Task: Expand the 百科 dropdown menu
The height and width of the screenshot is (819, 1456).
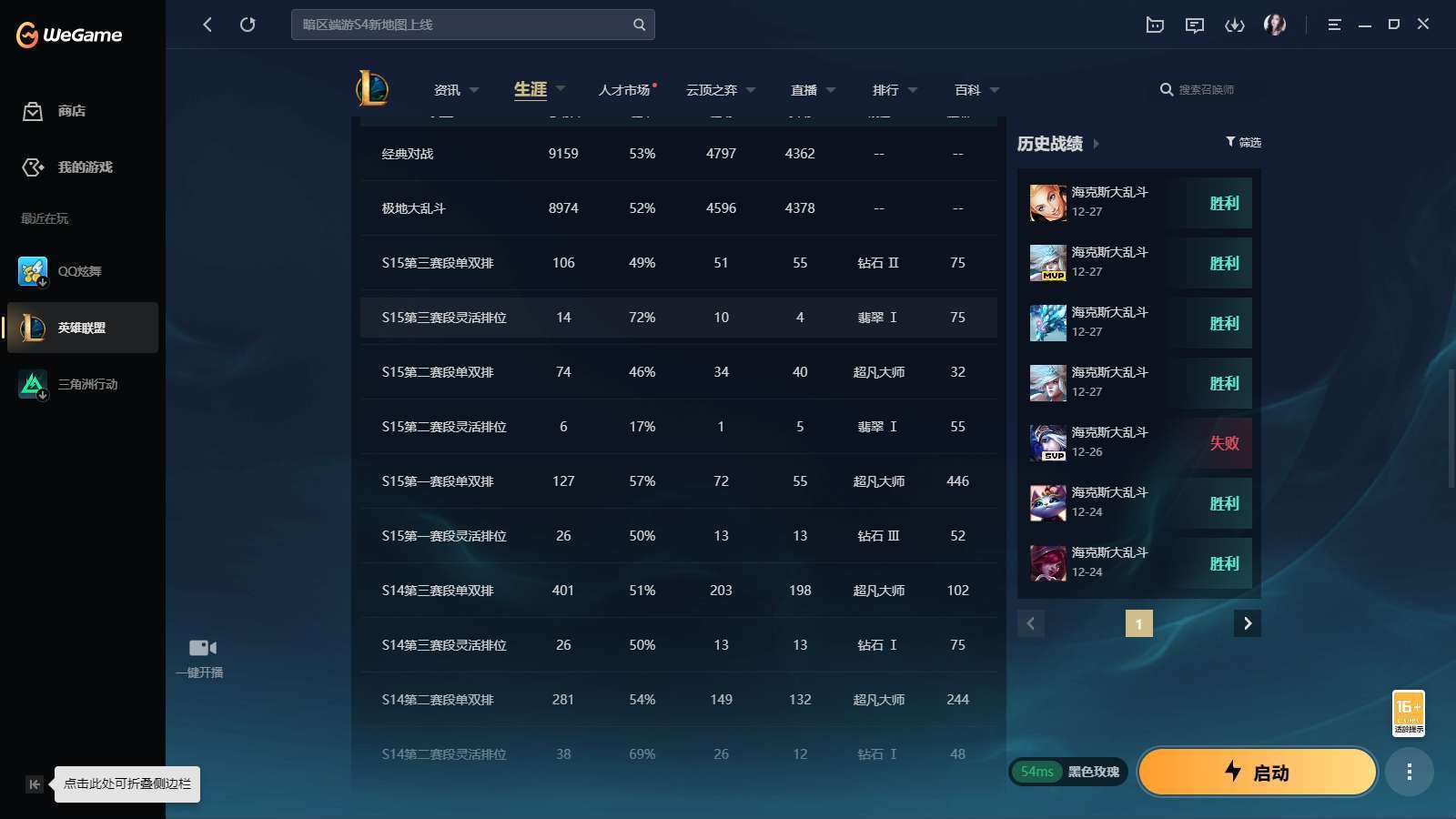Action: coord(994,90)
